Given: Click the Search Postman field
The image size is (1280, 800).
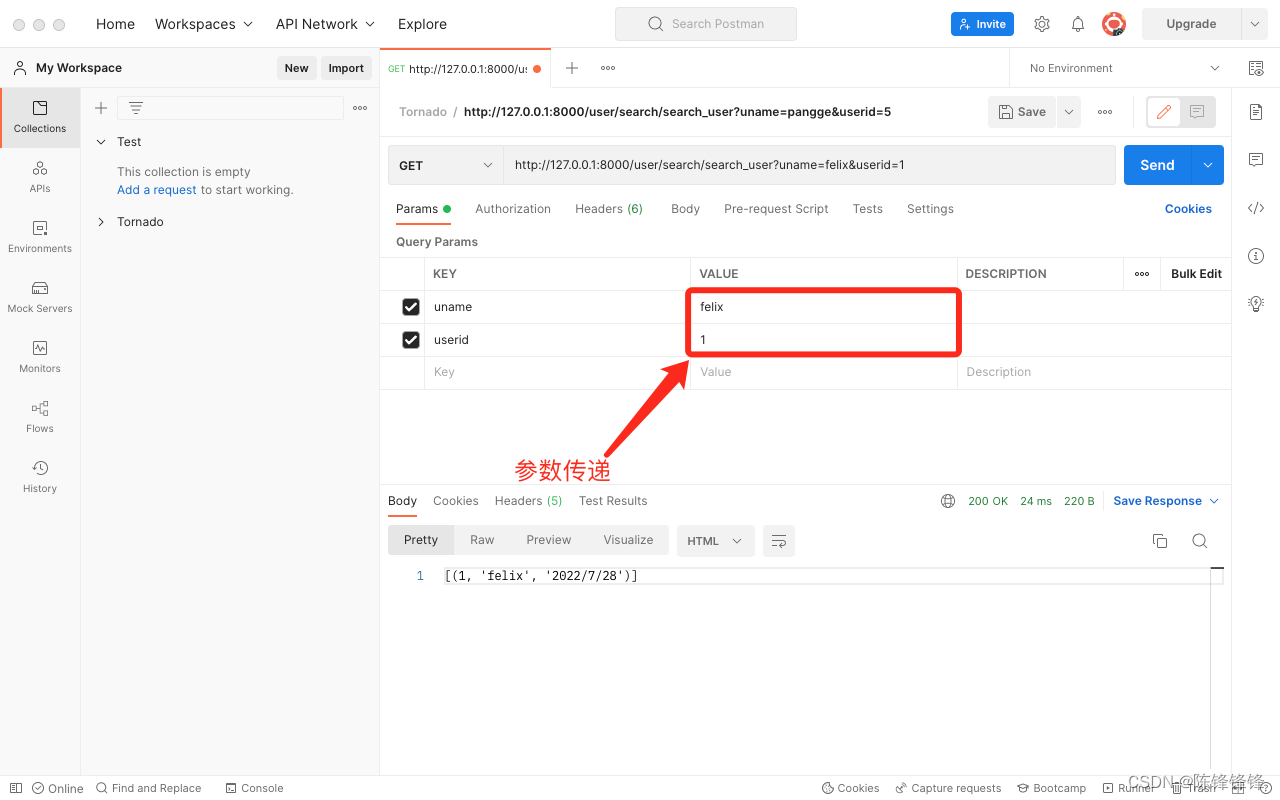Looking at the screenshot, I should coord(706,24).
